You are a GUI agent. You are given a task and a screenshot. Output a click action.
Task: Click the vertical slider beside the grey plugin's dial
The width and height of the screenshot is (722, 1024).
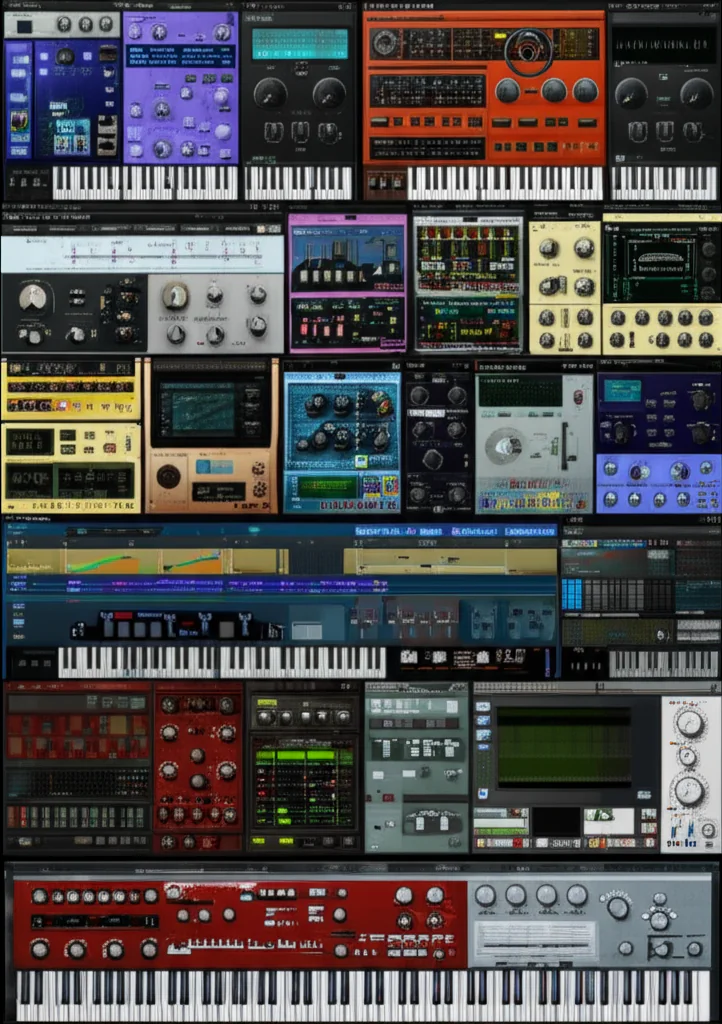pyautogui.click(x=565, y=445)
